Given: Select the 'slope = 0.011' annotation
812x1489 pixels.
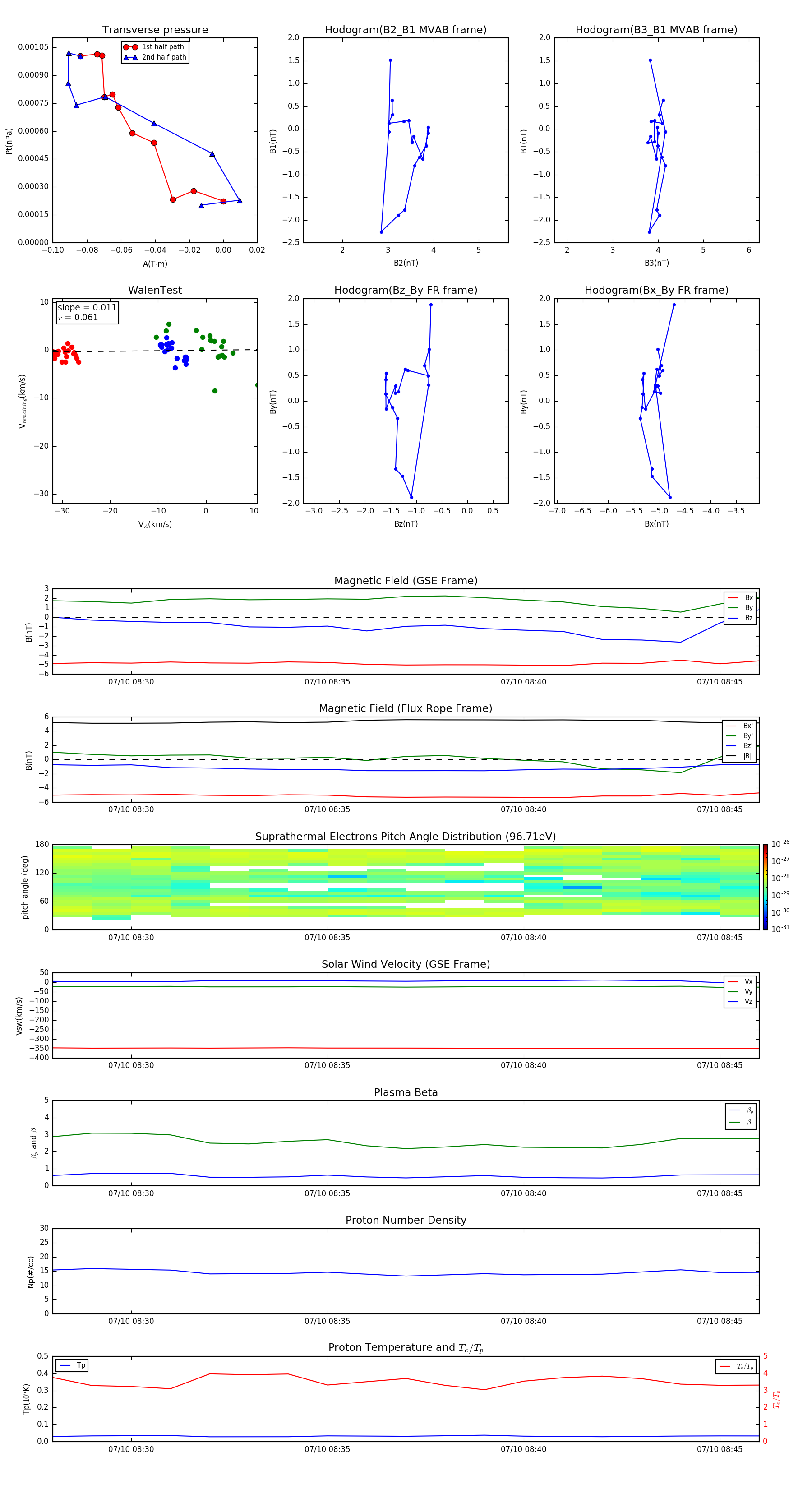Looking at the screenshot, I should [87, 308].
